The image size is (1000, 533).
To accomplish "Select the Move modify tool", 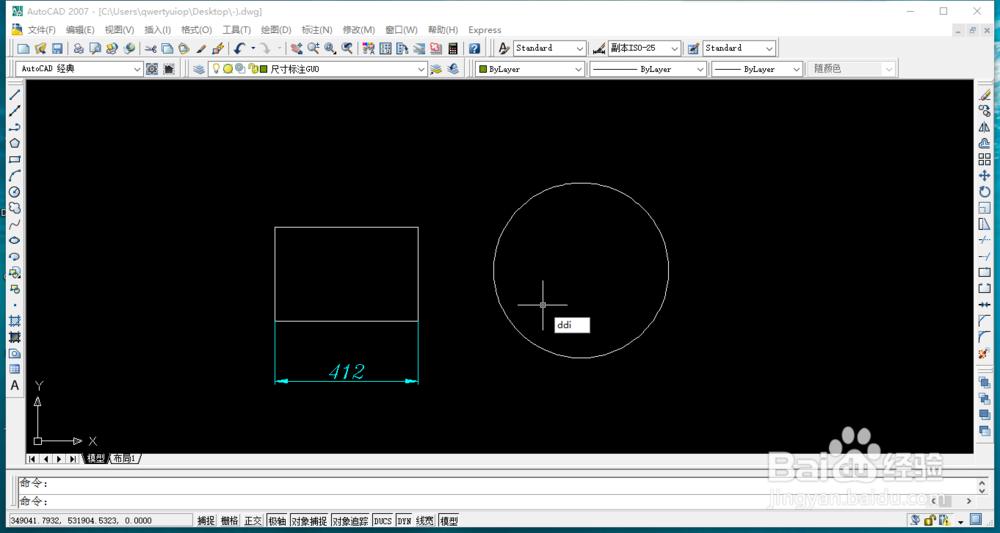I will pyautogui.click(x=985, y=175).
